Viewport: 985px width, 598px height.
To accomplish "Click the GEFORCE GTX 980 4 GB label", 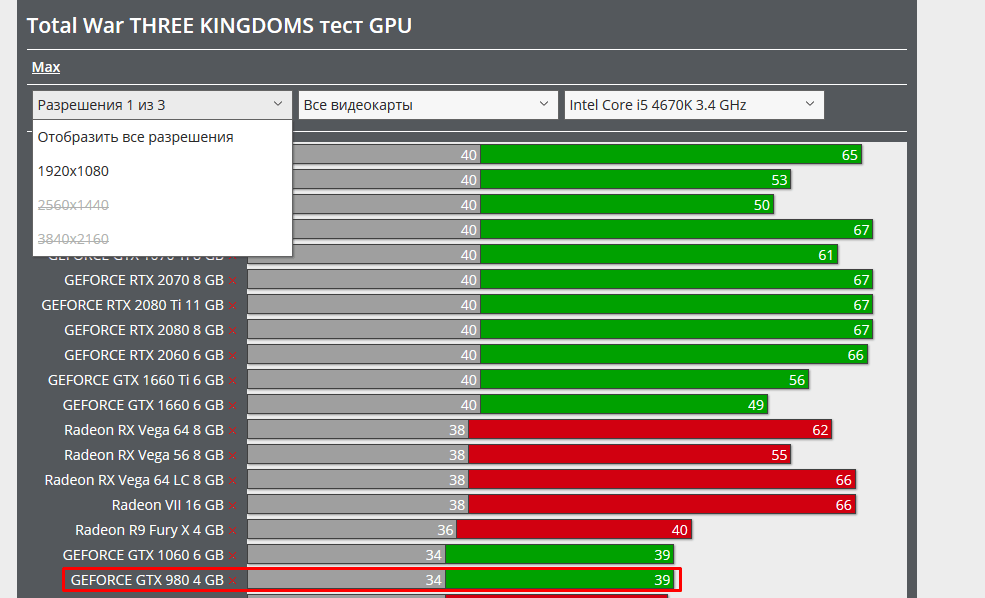I will [147, 580].
